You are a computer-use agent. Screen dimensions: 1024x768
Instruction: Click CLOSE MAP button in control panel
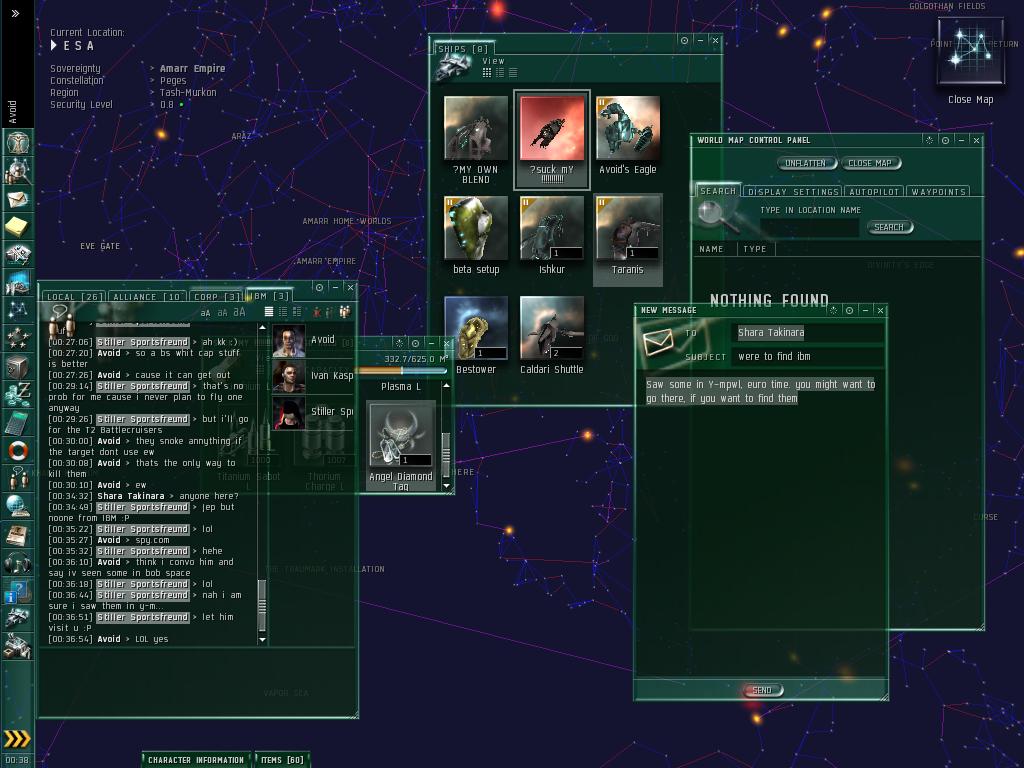point(870,163)
